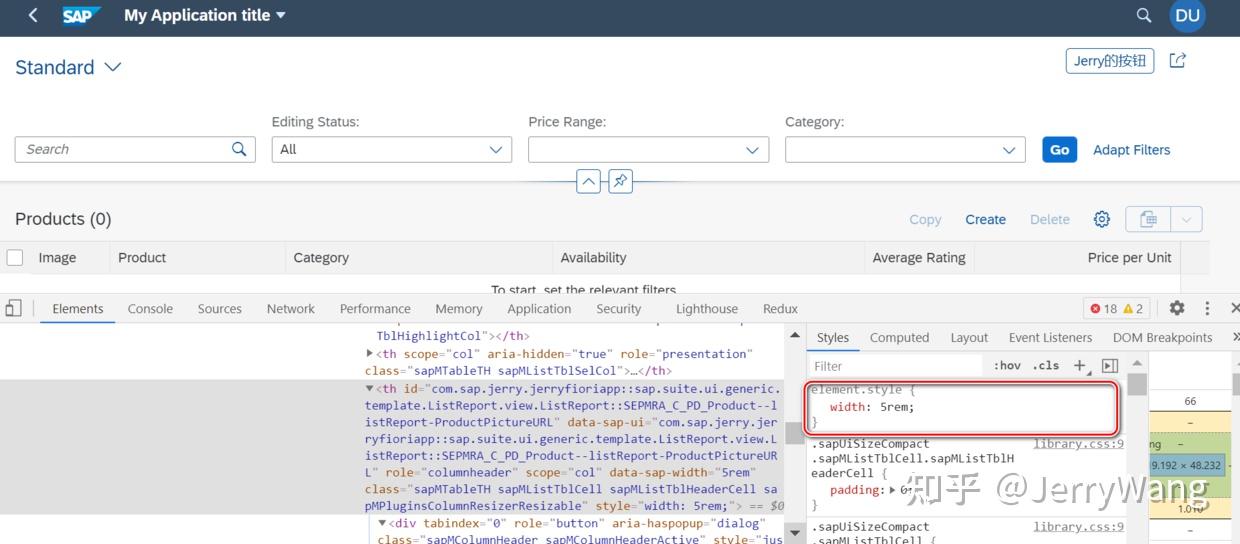The image size is (1240, 544).
Task: Open the table settings gear
Action: click(1101, 219)
